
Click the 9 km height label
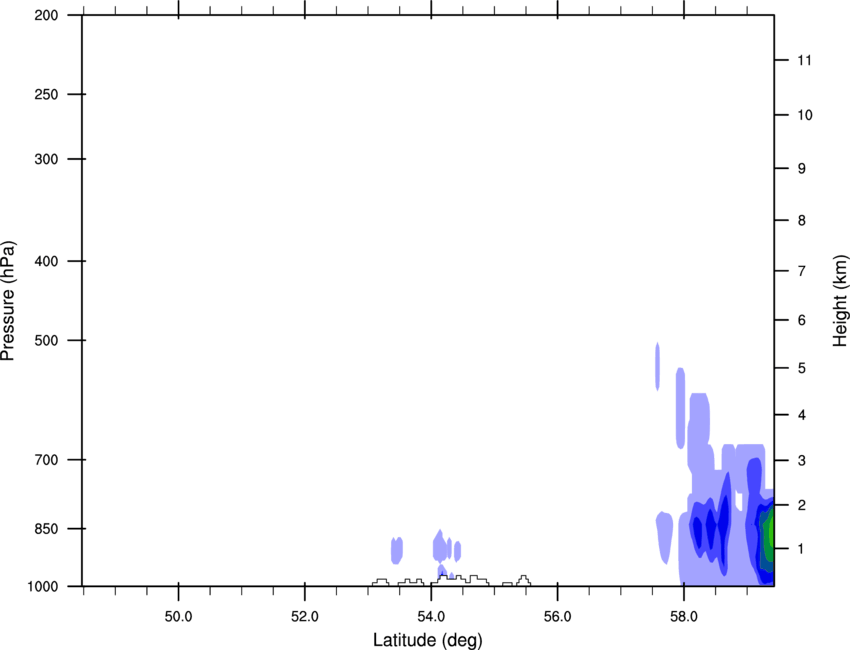(x=802, y=169)
